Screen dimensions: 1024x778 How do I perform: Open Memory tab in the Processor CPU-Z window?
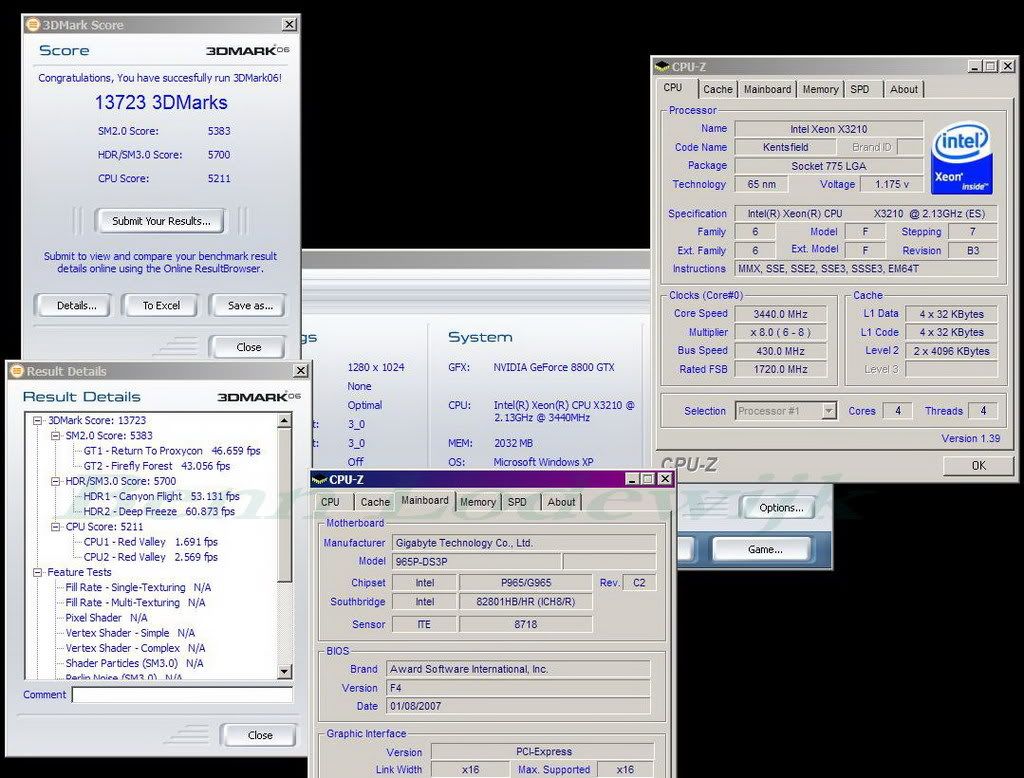820,89
